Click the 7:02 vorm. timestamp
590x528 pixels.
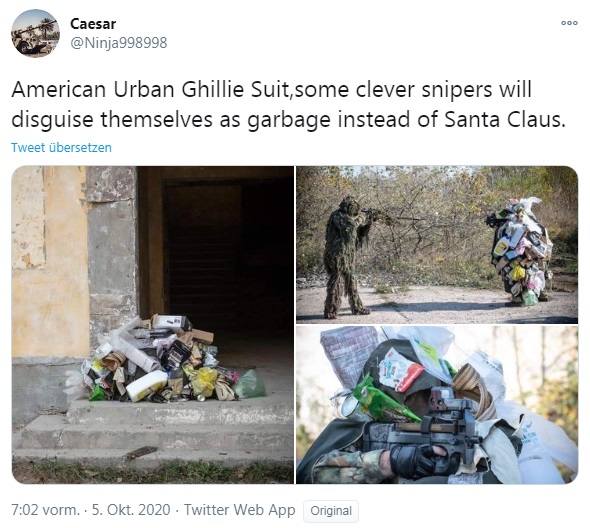[46, 510]
